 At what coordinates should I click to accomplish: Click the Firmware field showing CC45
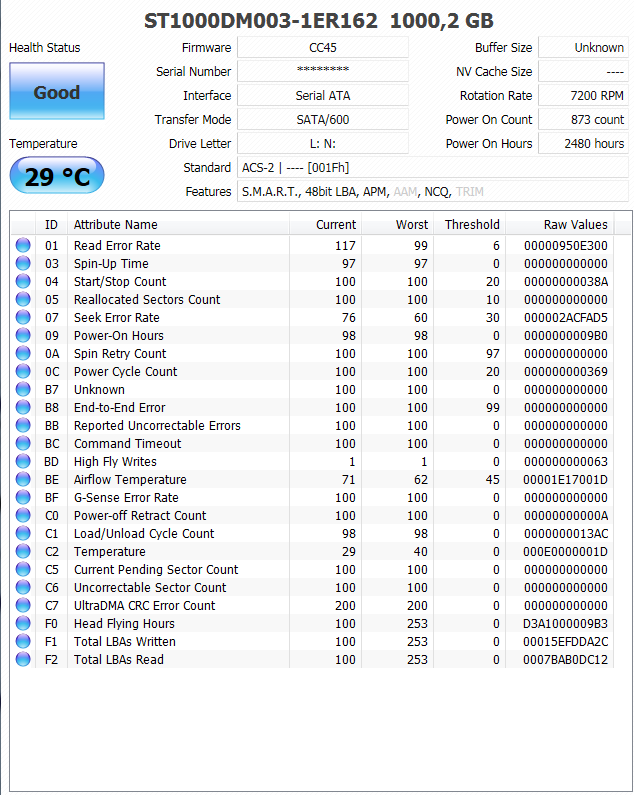tap(323, 47)
